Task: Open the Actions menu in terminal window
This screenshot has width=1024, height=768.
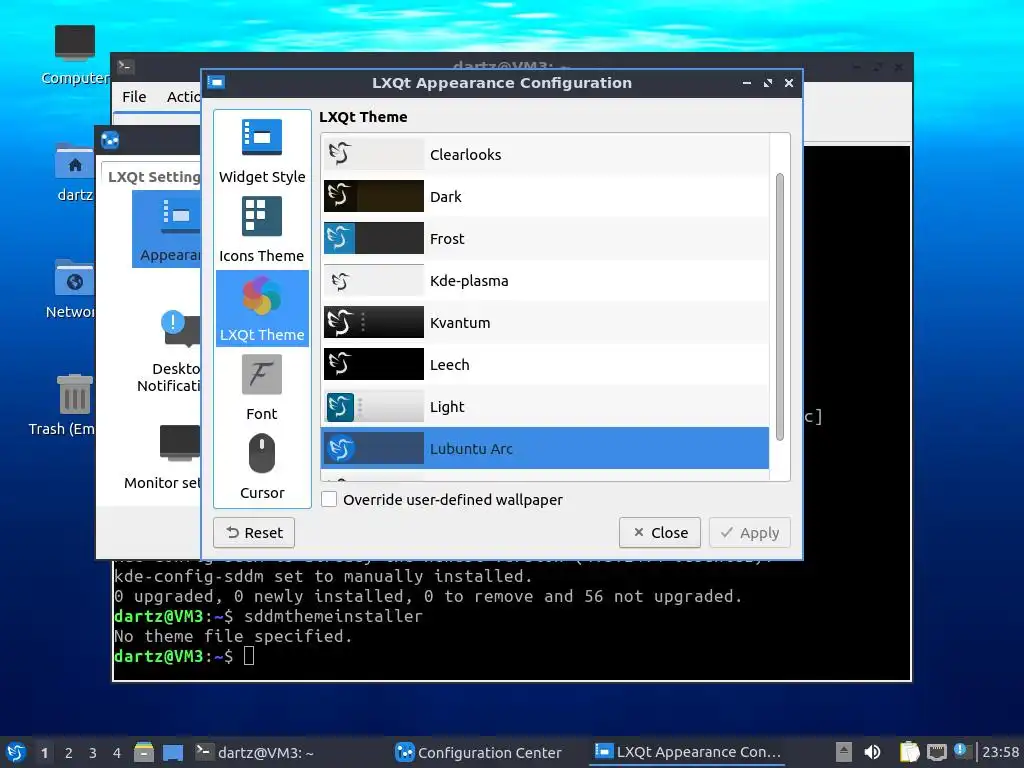Action: coord(183,97)
